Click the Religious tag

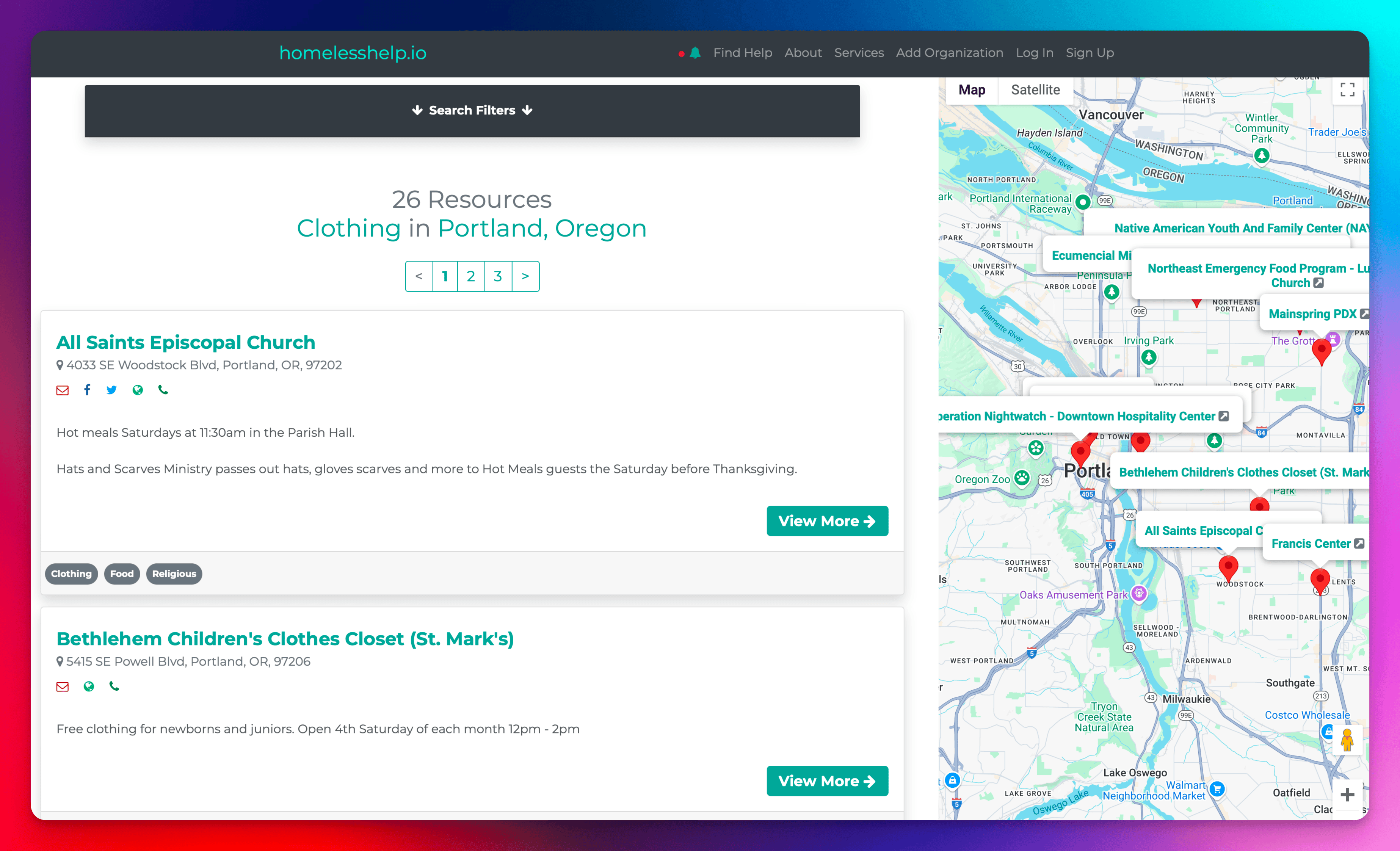click(x=174, y=574)
